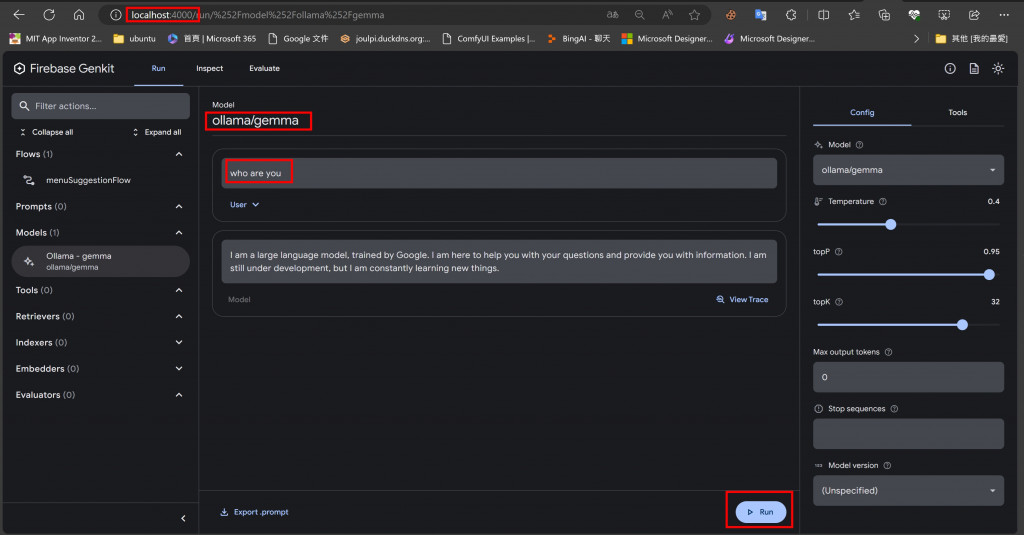
Task: Toggle light/dark theme sun icon
Action: point(998,69)
